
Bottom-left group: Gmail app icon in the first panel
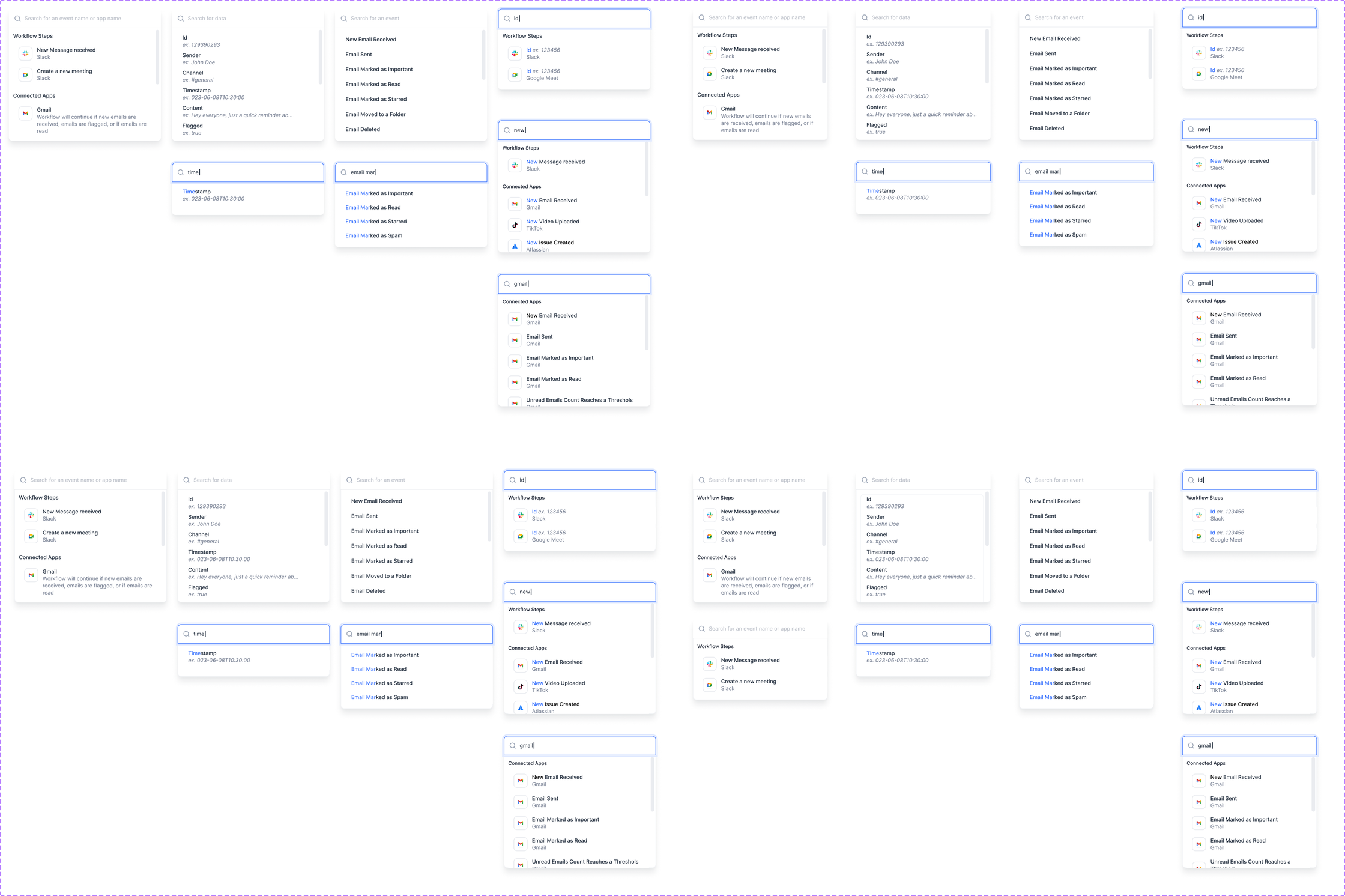pyautogui.click(x=31, y=575)
